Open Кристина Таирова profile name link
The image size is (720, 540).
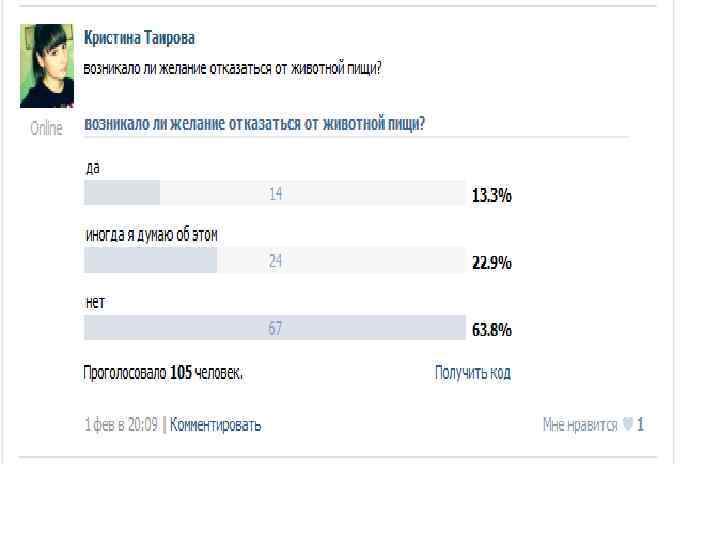(x=139, y=38)
